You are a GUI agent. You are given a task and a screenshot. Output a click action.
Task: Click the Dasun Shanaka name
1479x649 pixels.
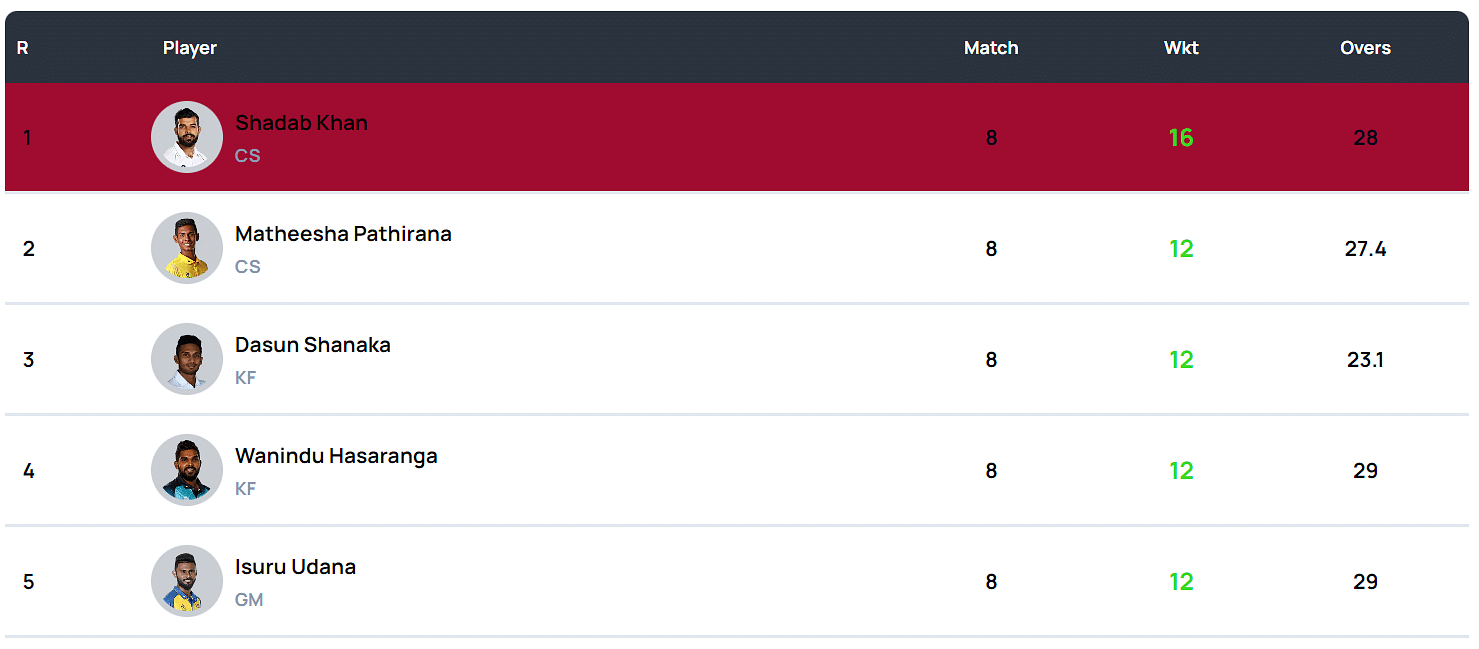(x=312, y=345)
